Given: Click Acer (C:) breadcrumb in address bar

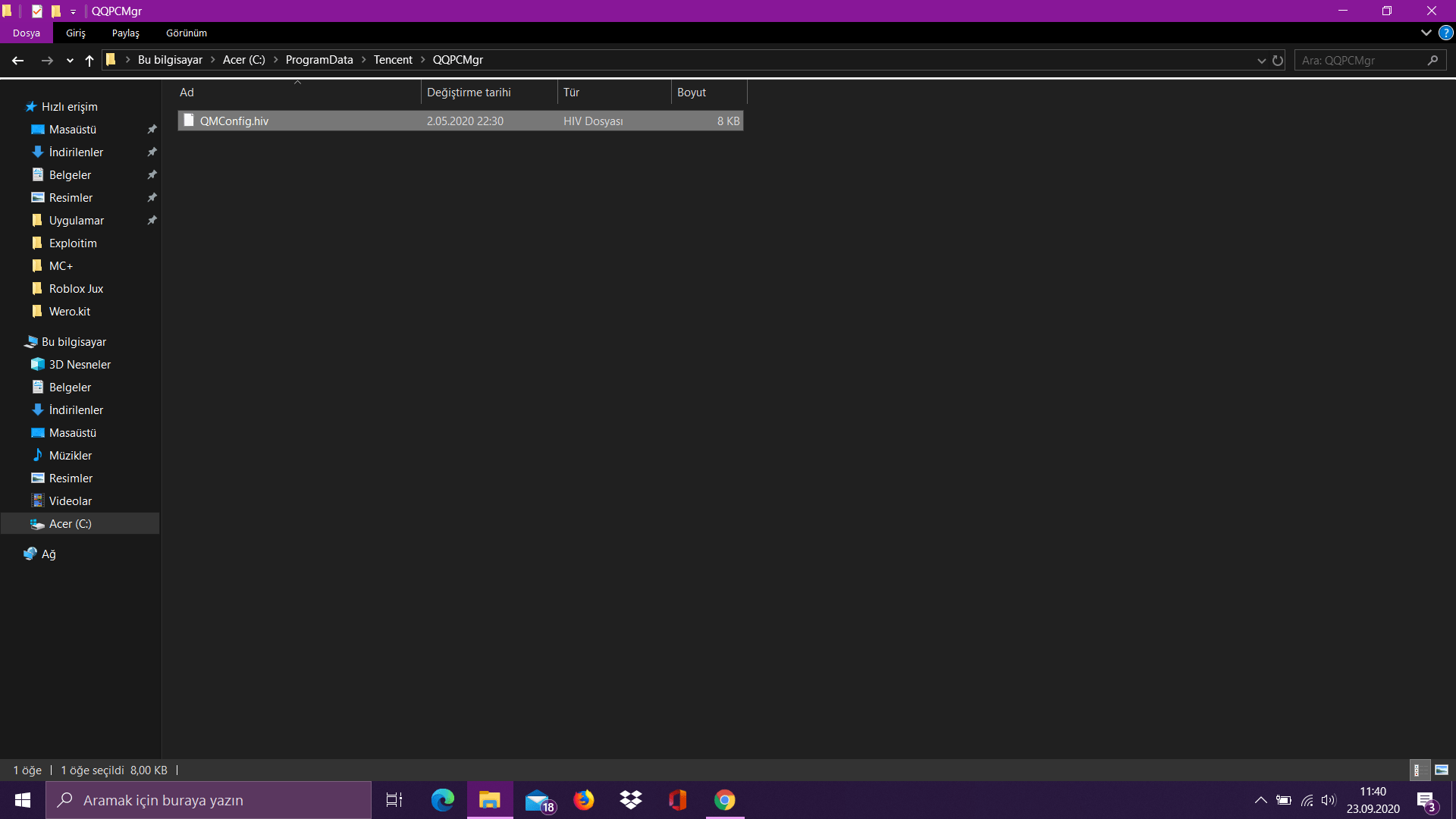Looking at the screenshot, I should (244, 60).
